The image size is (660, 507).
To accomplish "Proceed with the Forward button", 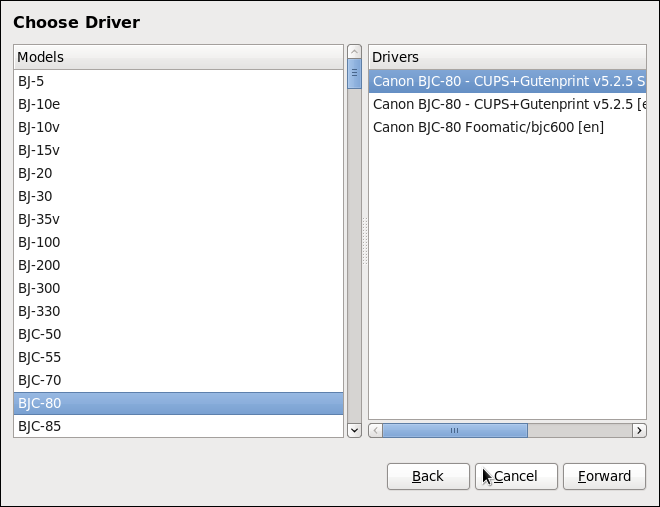I will coord(603,476).
